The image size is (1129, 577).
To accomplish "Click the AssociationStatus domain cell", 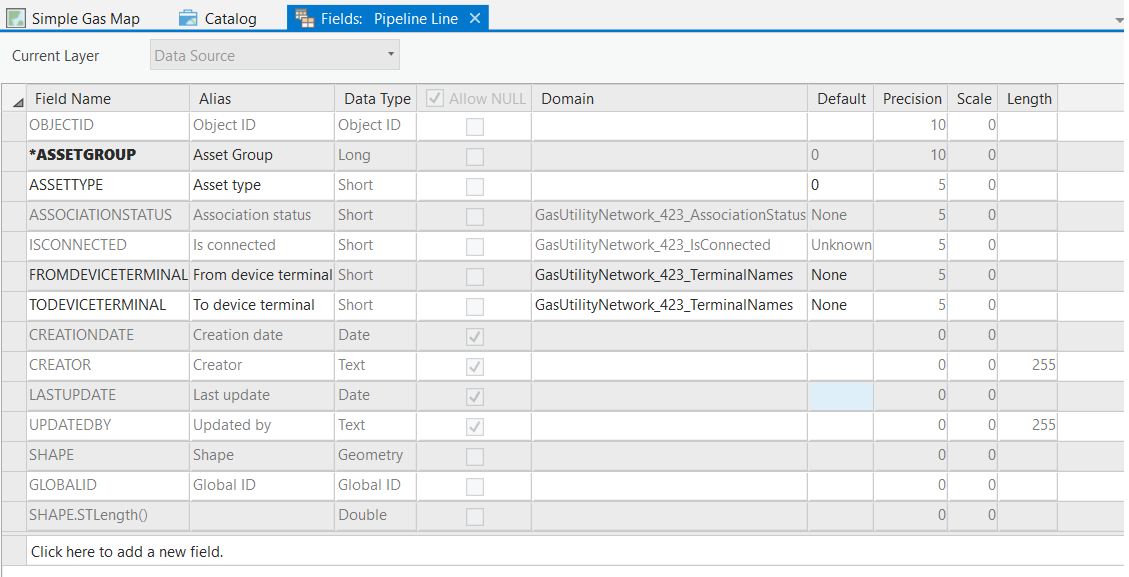I will (670, 215).
